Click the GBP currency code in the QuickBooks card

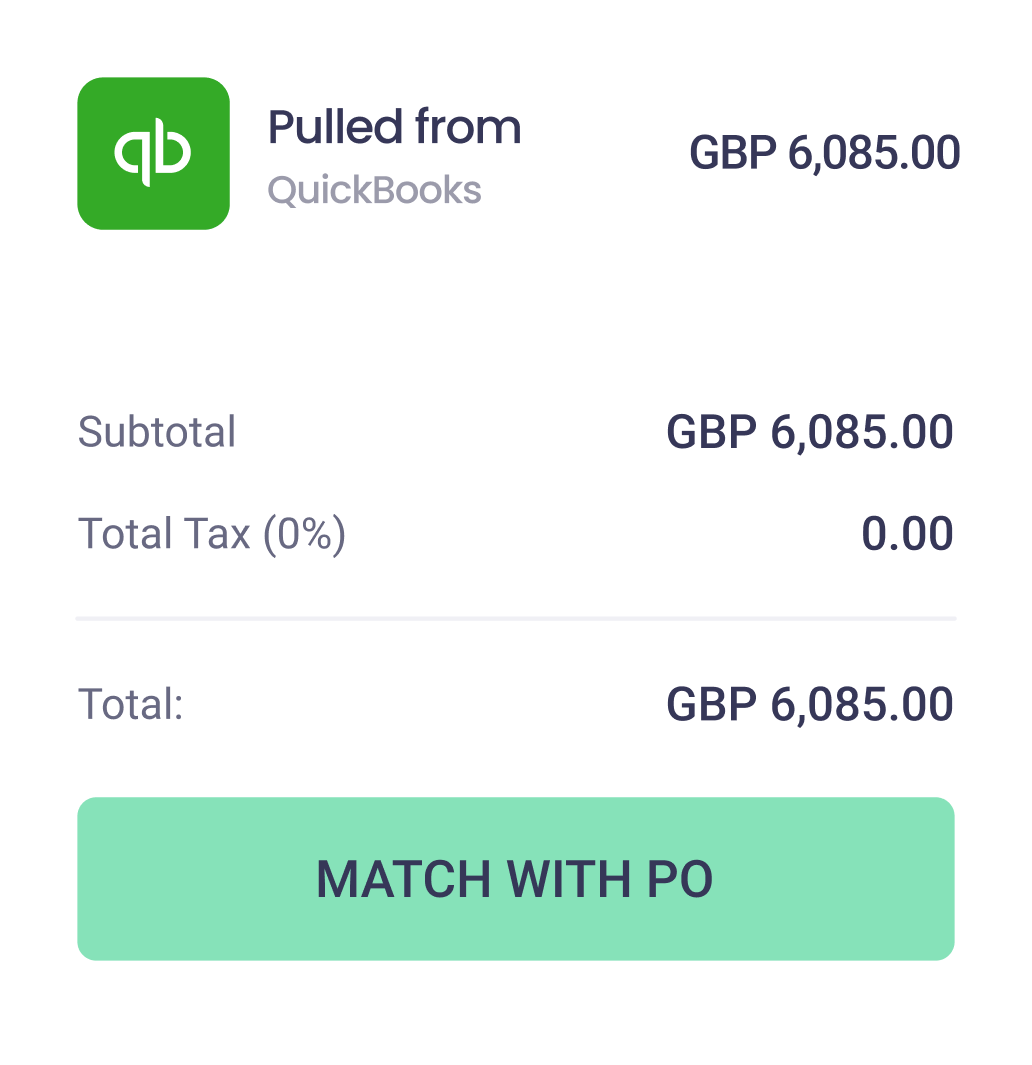pyautogui.click(x=733, y=153)
